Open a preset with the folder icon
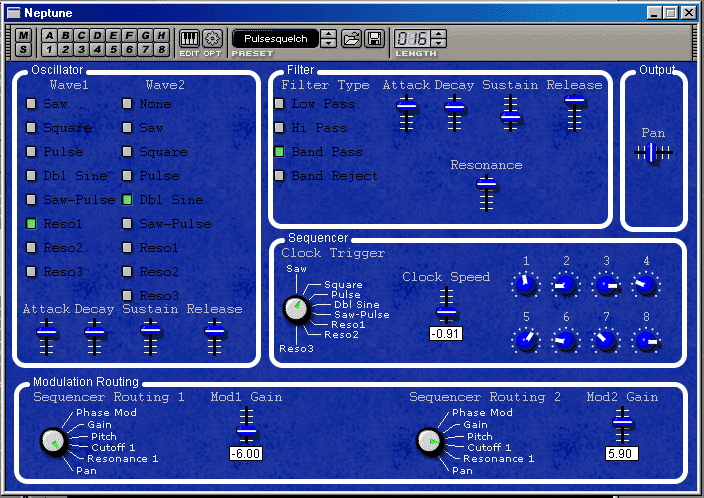The height and width of the screenshot is (498, 704). tap(352, 39)
